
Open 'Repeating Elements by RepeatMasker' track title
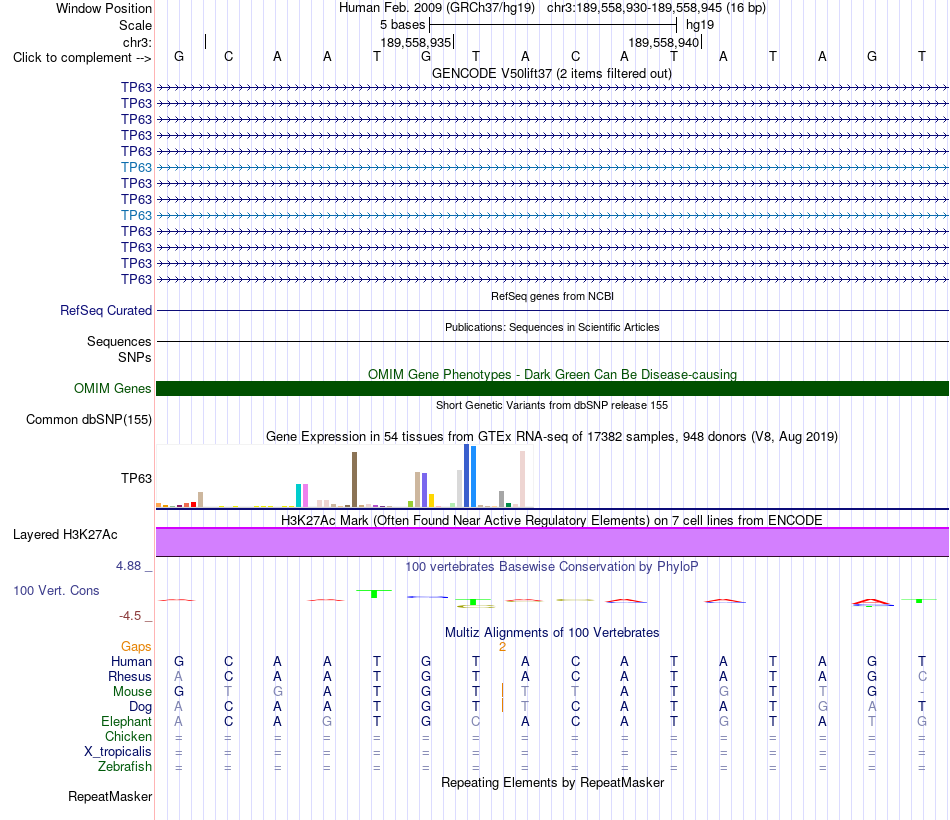point(552,782)
